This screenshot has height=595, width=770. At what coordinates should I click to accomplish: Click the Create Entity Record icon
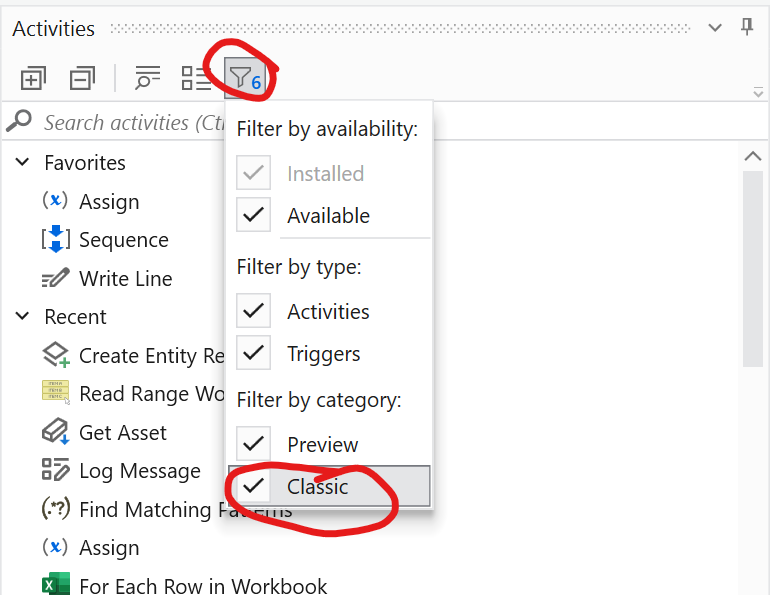pos(55,355)
